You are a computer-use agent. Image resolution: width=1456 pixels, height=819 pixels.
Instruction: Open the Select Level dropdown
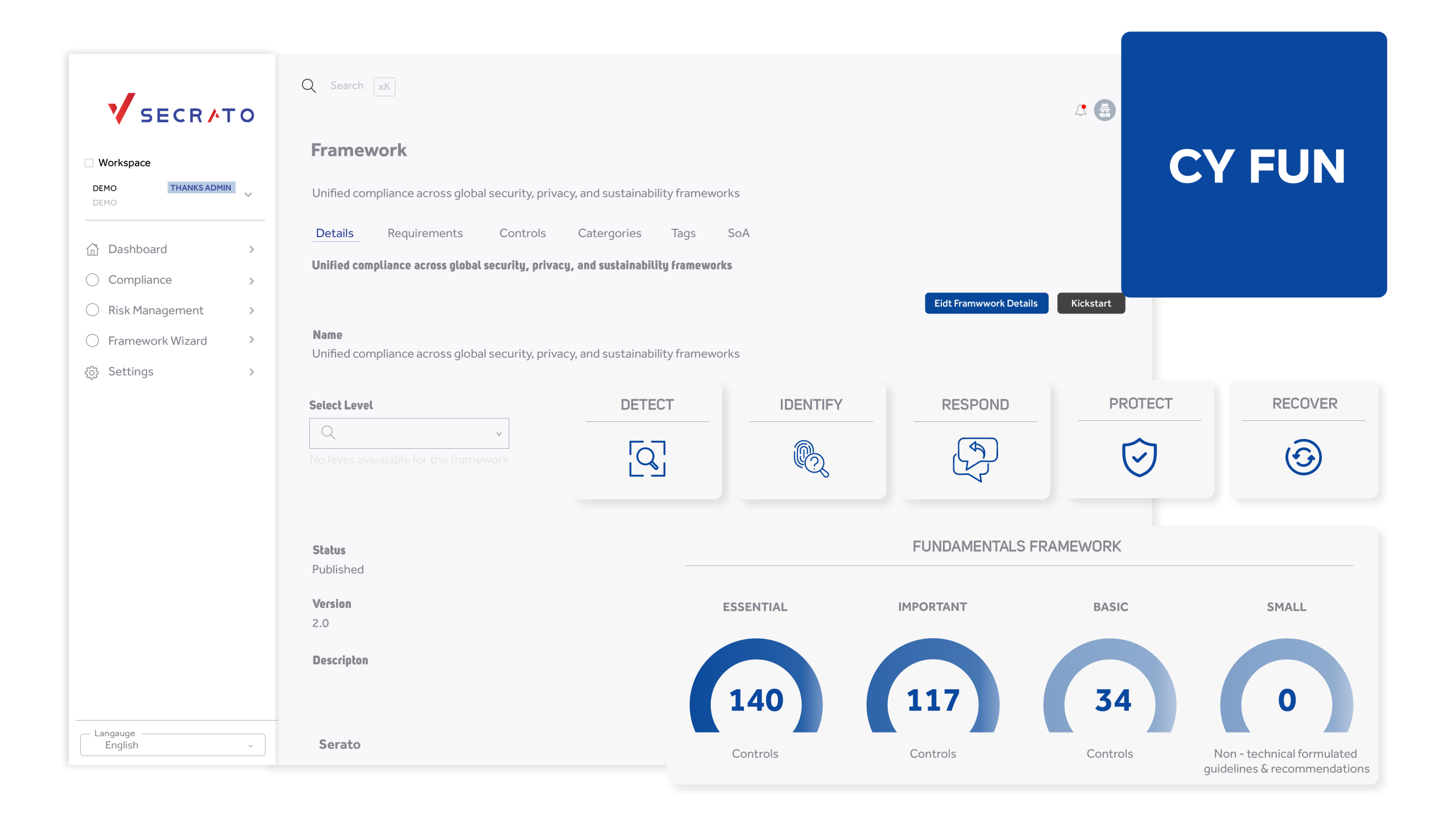click(409, 433)
